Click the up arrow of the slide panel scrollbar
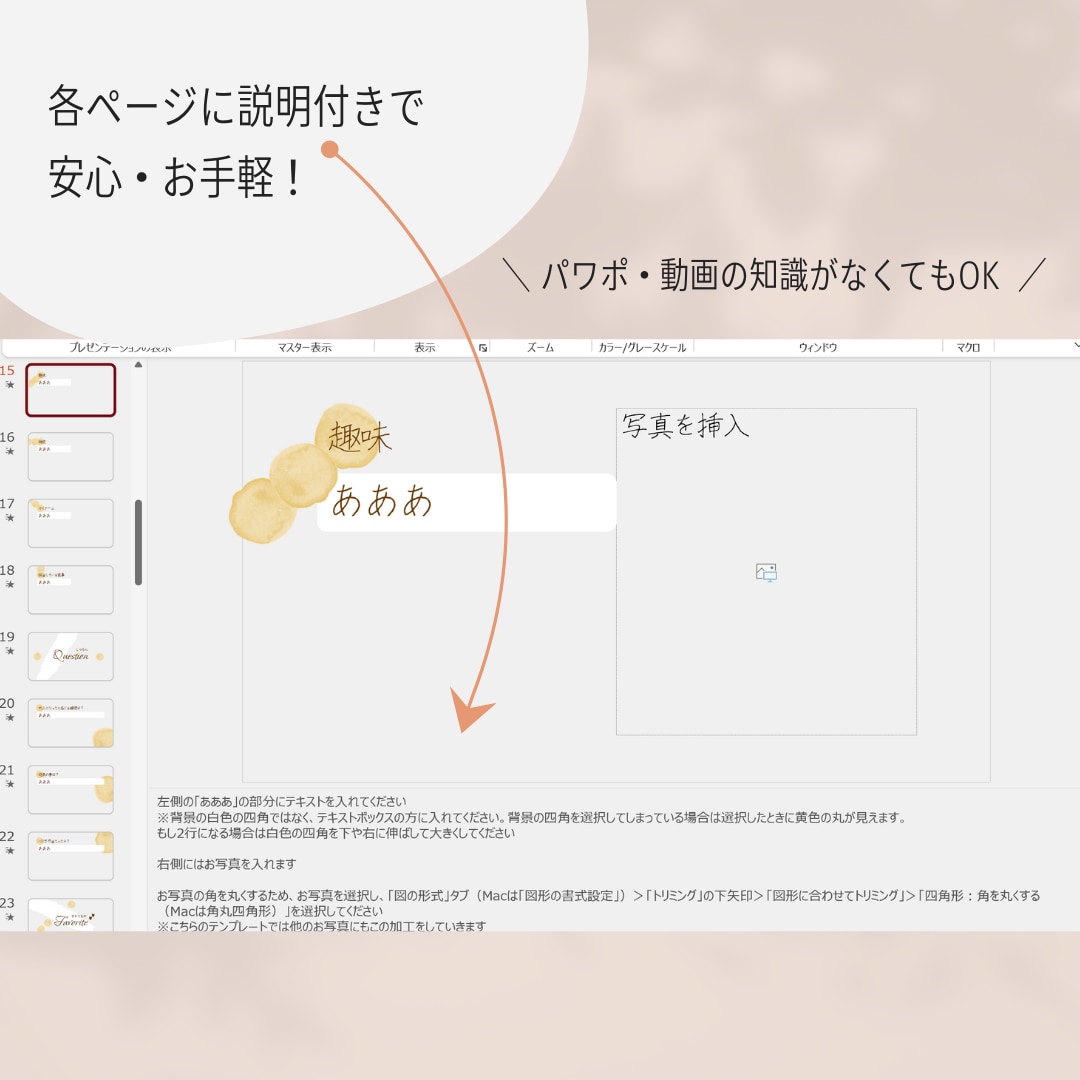Image resolution: width=1080 pixels, height=1080 pixels. point(138,365)
